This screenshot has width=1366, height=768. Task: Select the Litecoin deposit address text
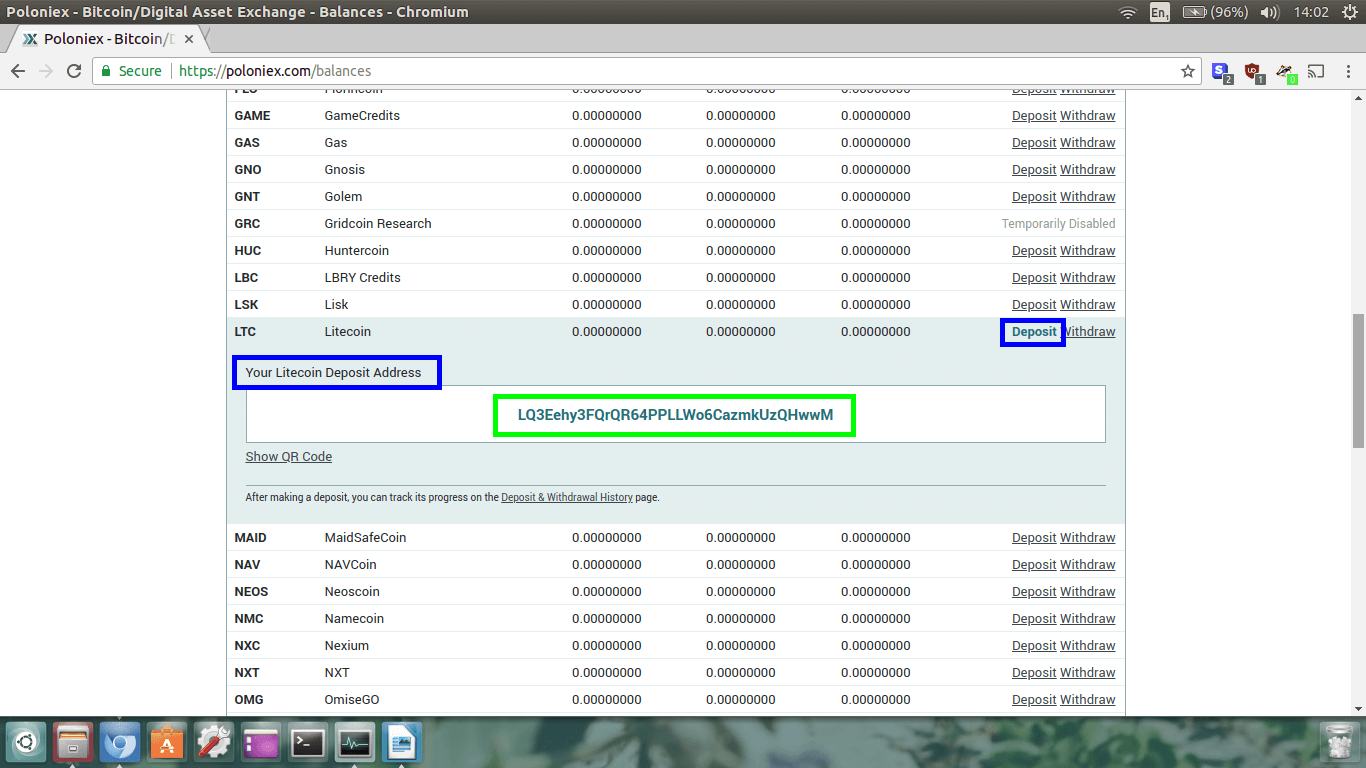(x=675, y=414)
